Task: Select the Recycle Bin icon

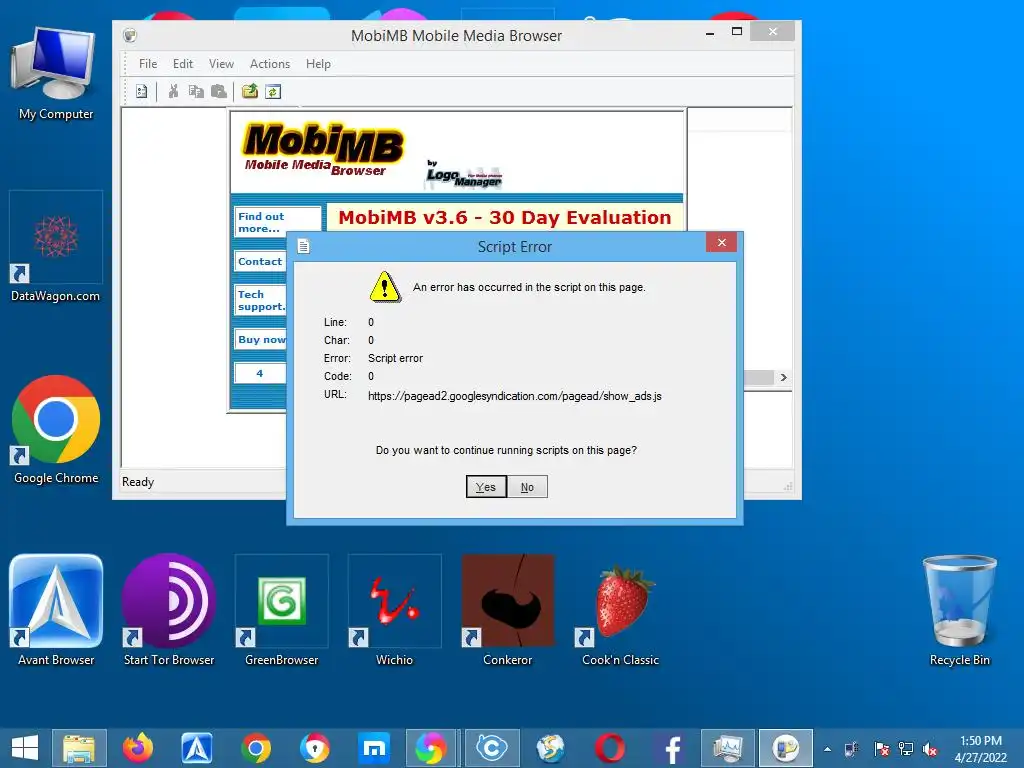Action: 959,610
